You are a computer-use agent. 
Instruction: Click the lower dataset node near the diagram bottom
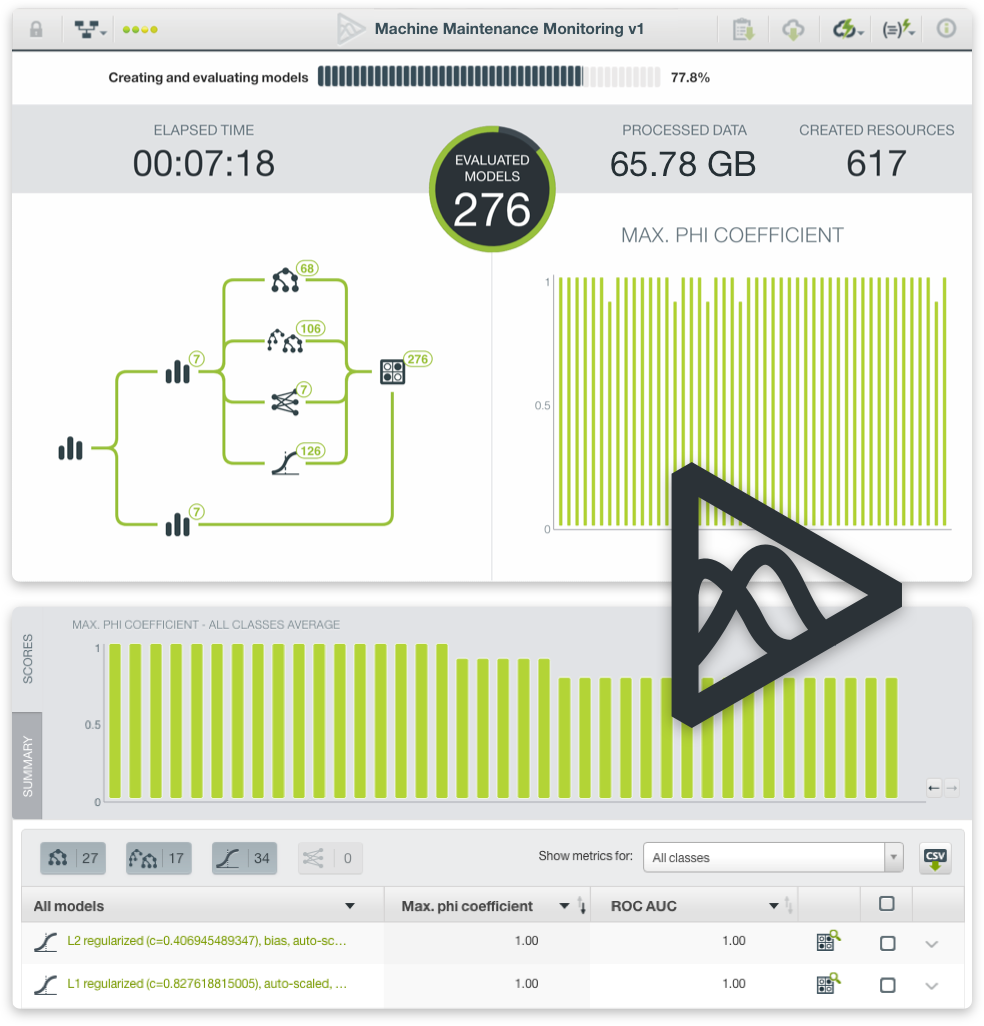[178, 524]
